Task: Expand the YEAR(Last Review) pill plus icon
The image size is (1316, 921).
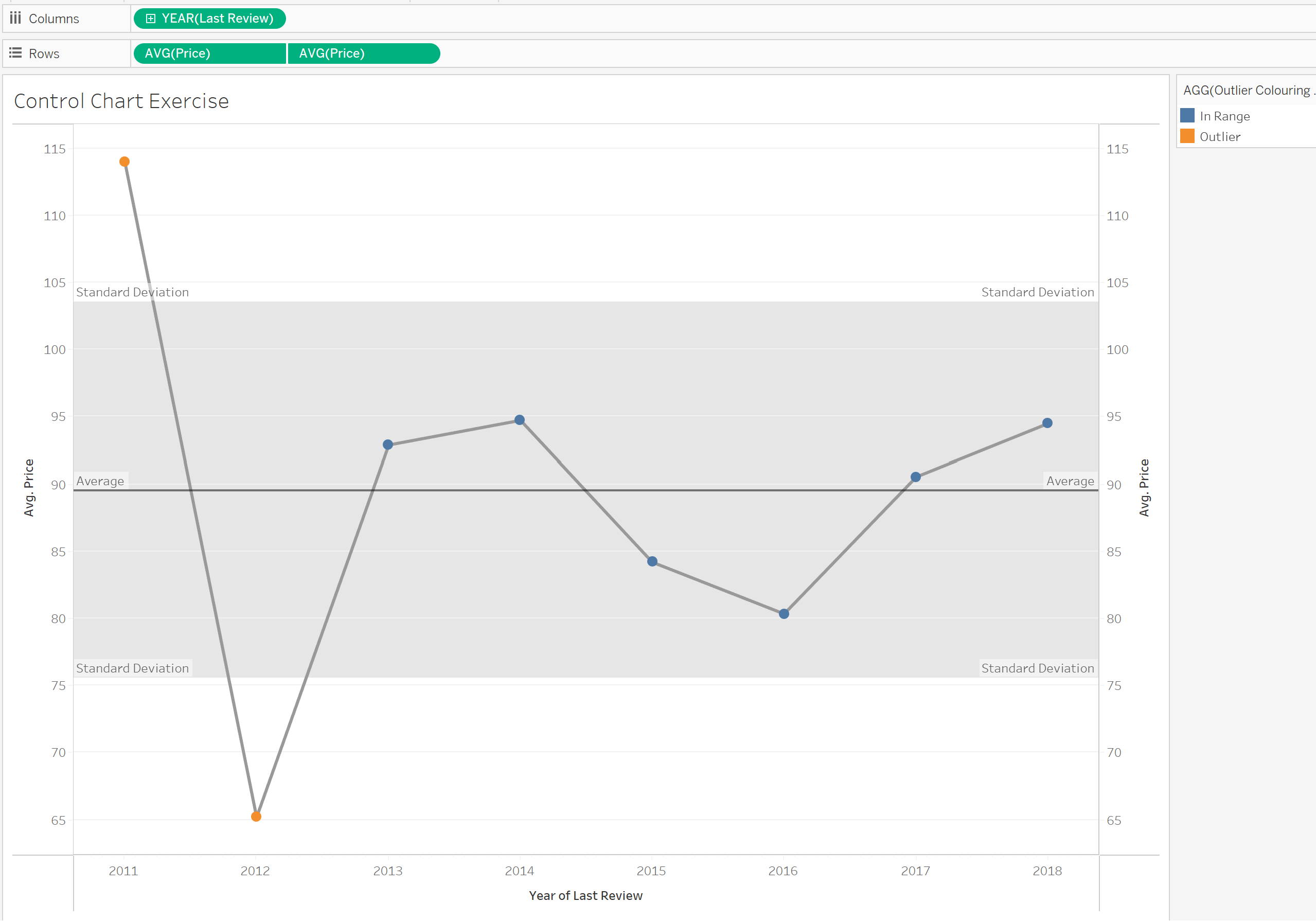Action: pos(150,19)
